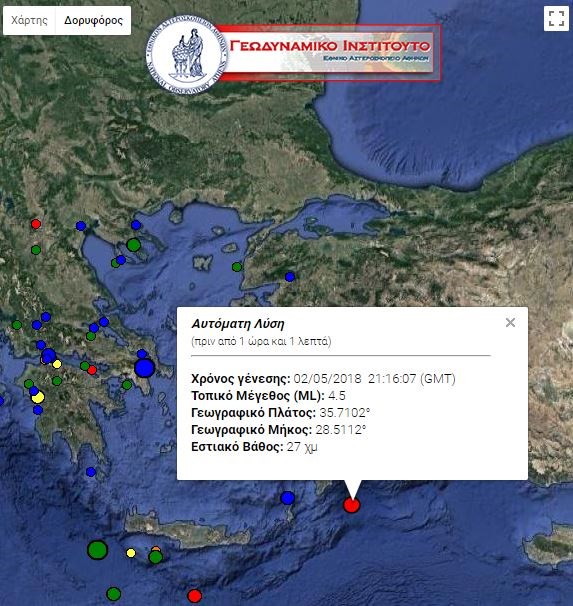Click the yellow marker south of western Crete
This screenshot has height=606, width=573.
click(131, 553)
